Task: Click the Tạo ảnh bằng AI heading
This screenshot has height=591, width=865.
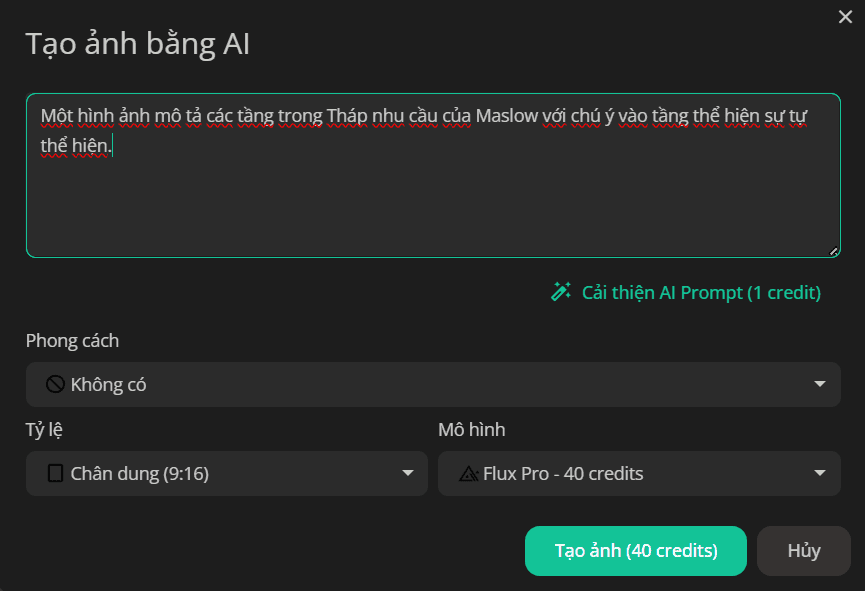Action: [x=138, y=44]
